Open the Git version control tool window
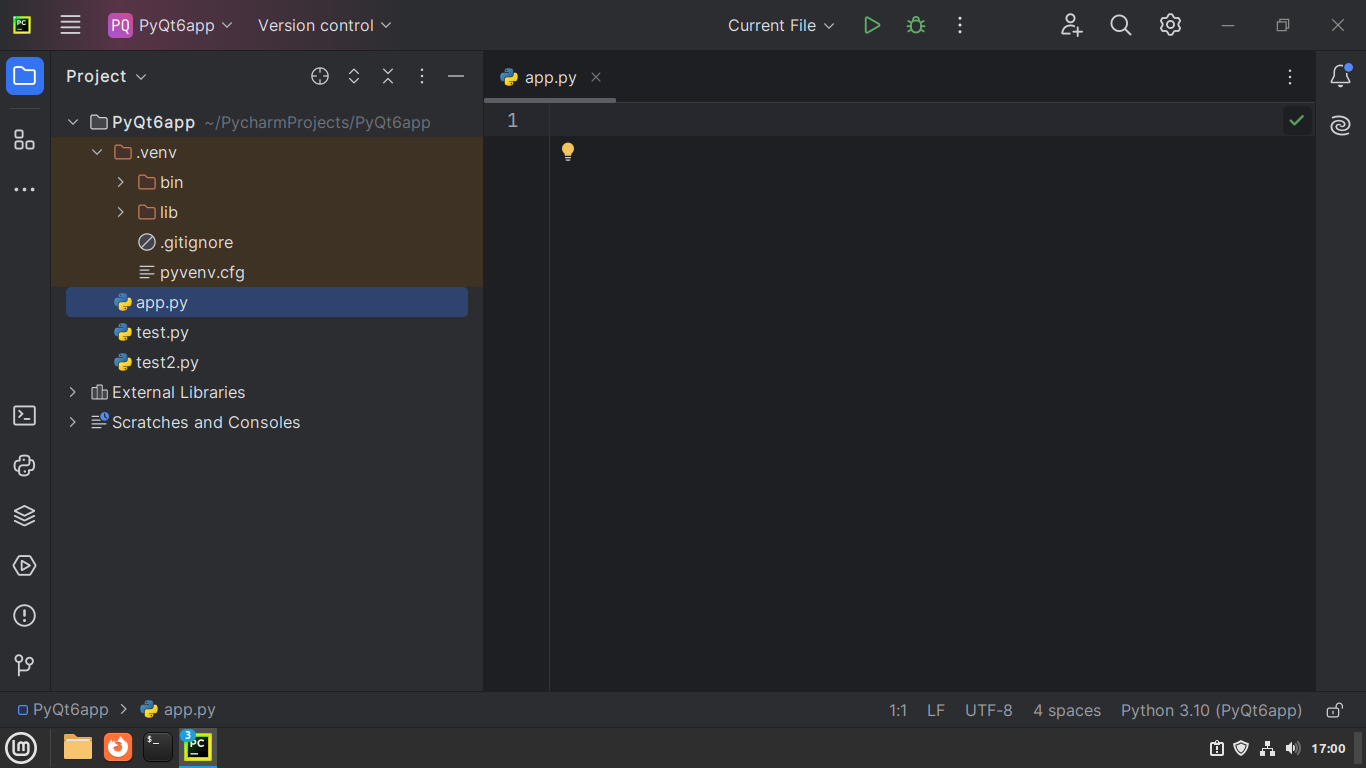This screenshot has height=768, width=1366. point(25,665)
